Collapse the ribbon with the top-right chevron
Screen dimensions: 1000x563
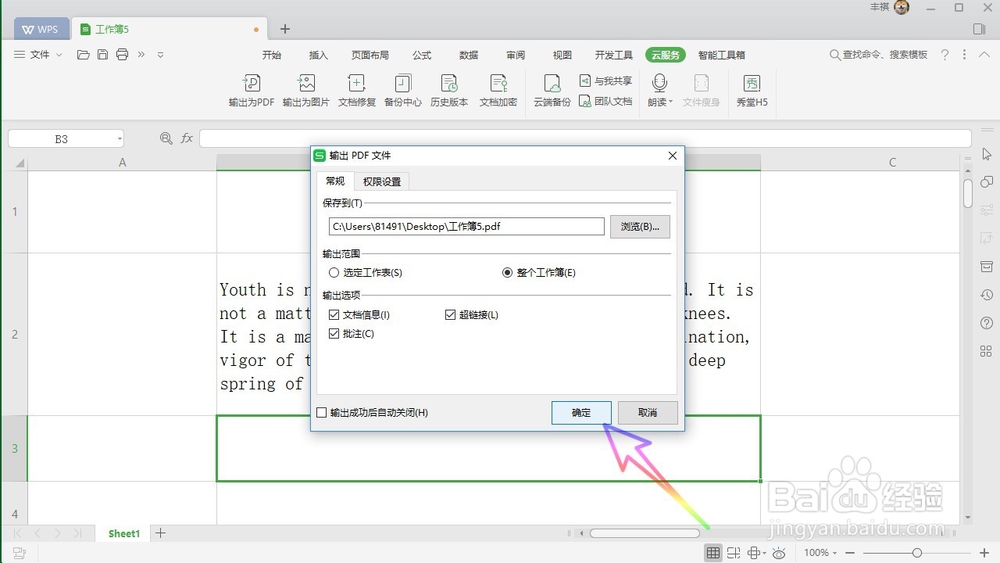984,55
